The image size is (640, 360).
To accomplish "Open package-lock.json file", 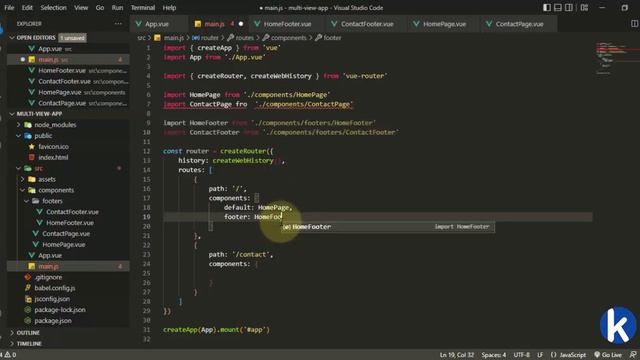I will pos(60,310).
